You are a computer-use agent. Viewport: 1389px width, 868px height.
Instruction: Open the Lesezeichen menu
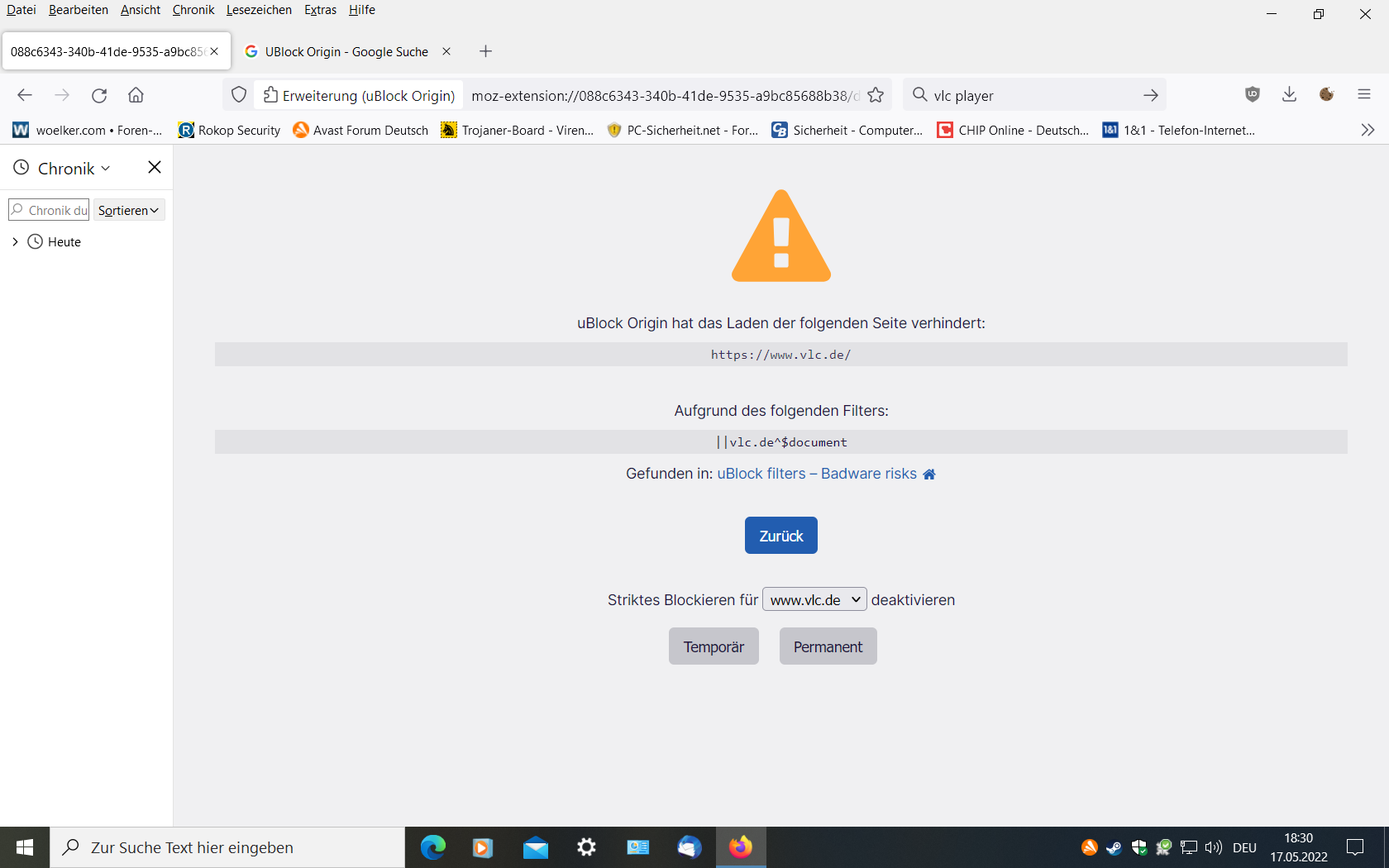pos(259,10)
